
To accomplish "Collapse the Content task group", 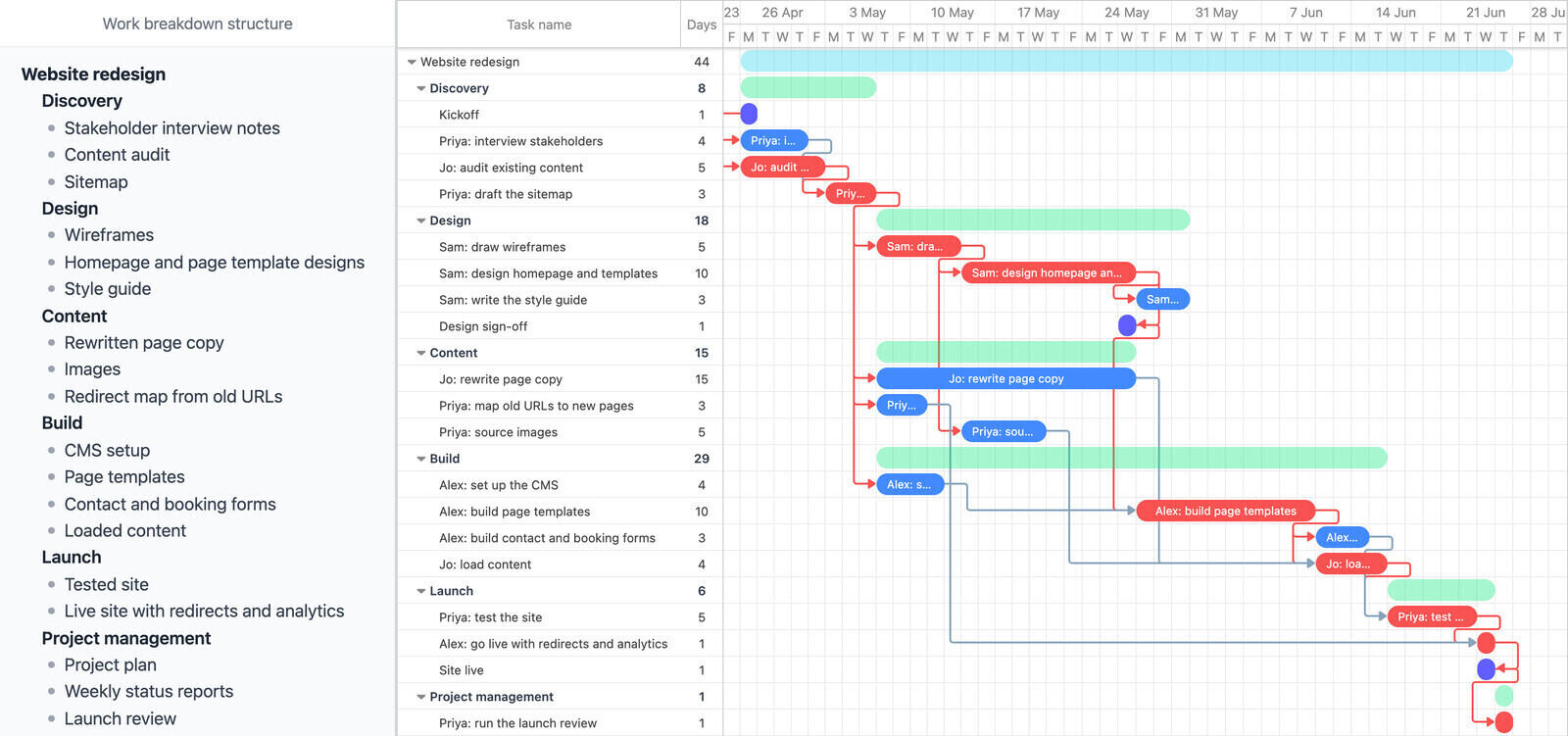I will 421,353.
